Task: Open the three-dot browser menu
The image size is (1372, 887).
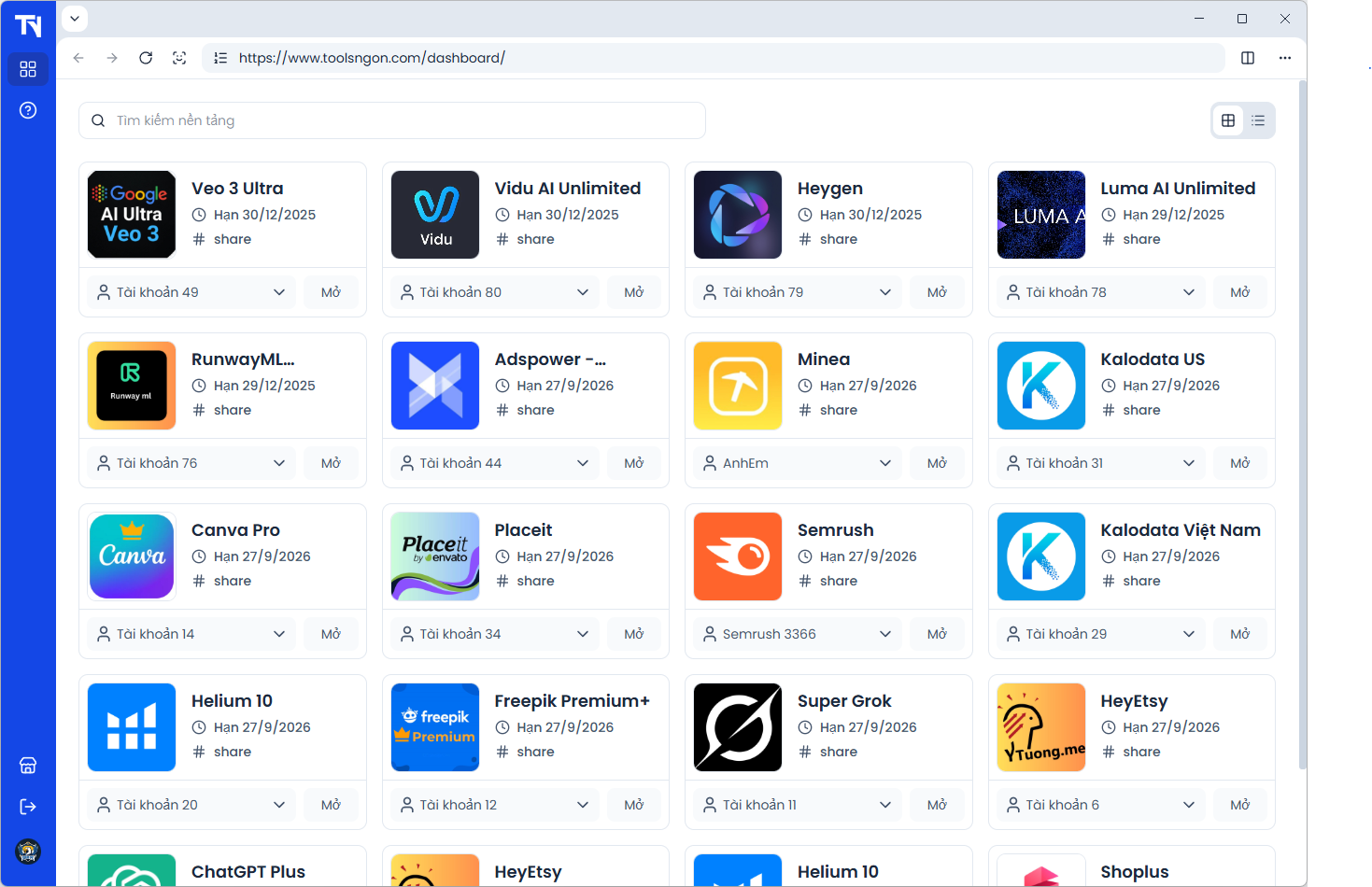Action: 1285,58
